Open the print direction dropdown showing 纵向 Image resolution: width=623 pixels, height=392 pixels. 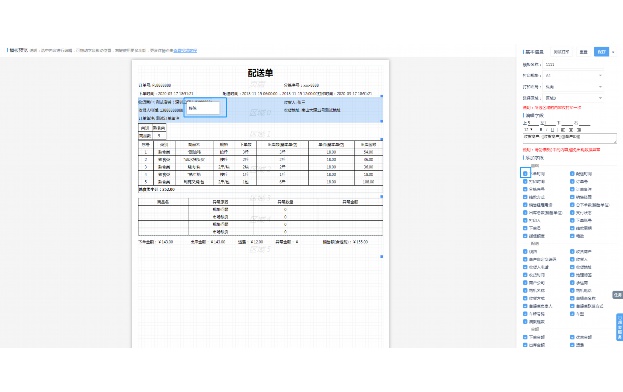pos(573,86)
